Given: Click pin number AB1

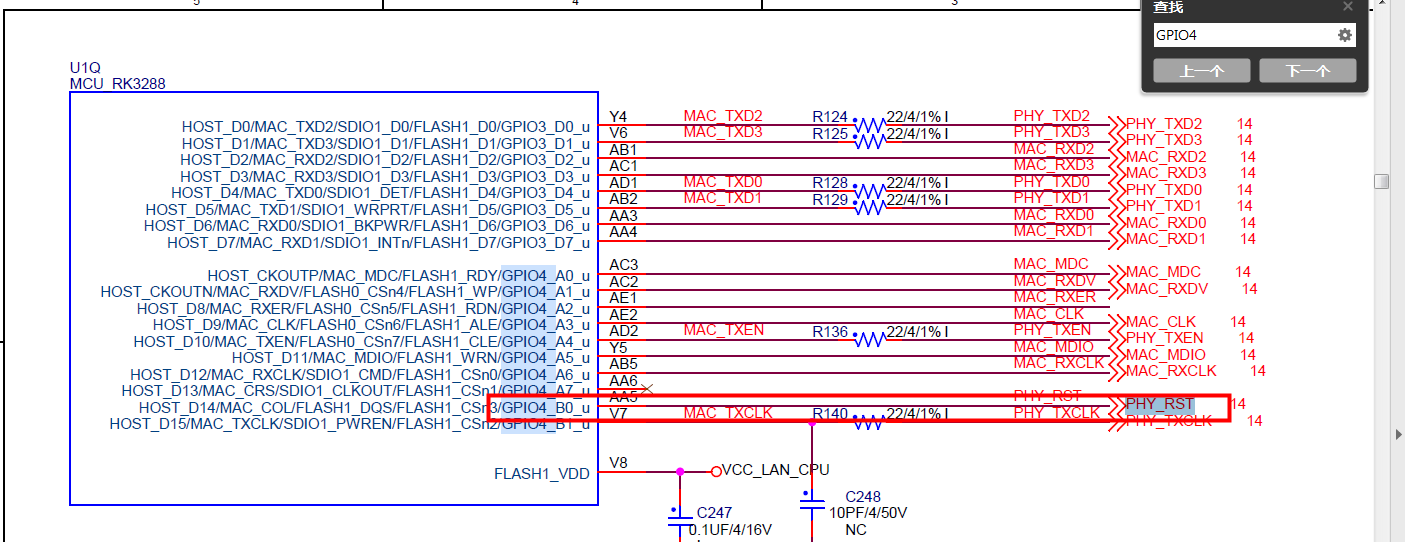Looking at the screenshot, I should 623,150.
